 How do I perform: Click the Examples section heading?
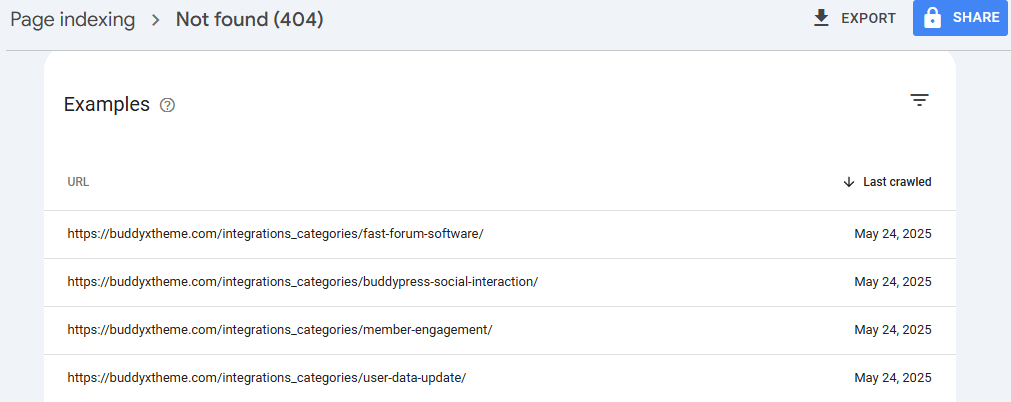(x=106, y=105)
